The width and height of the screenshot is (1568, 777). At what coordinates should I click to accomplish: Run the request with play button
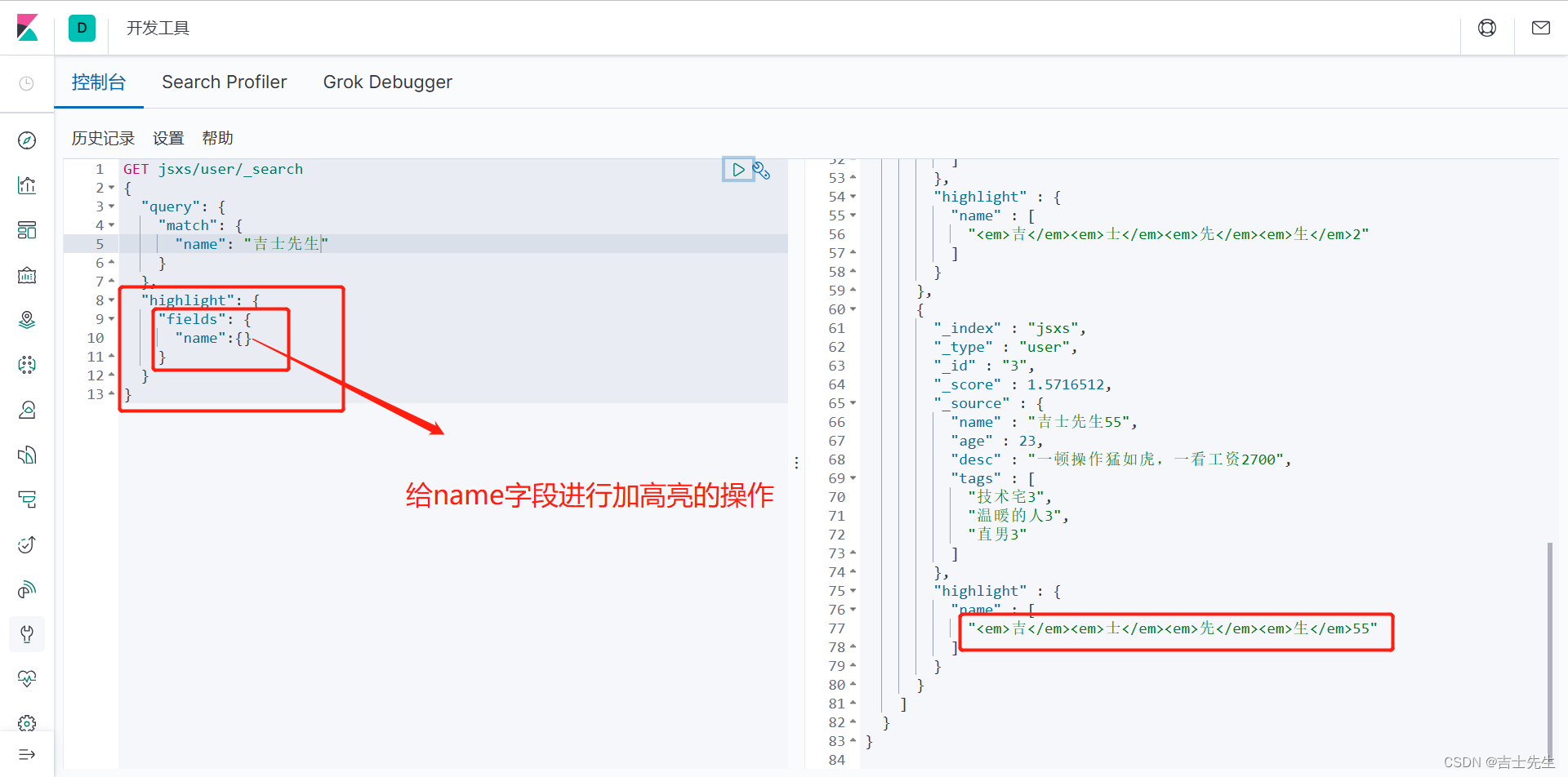click(x=738, y=170)
